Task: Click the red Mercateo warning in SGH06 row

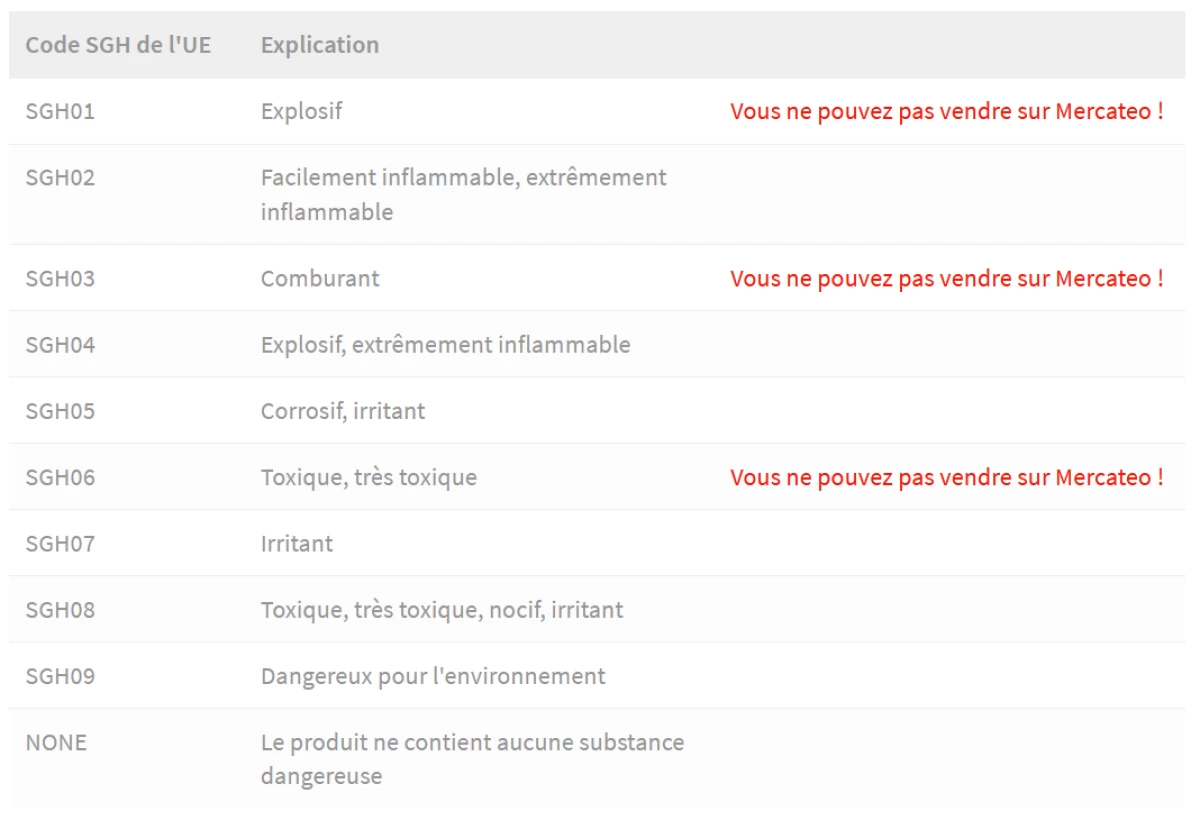Action: tap(946, 477)
